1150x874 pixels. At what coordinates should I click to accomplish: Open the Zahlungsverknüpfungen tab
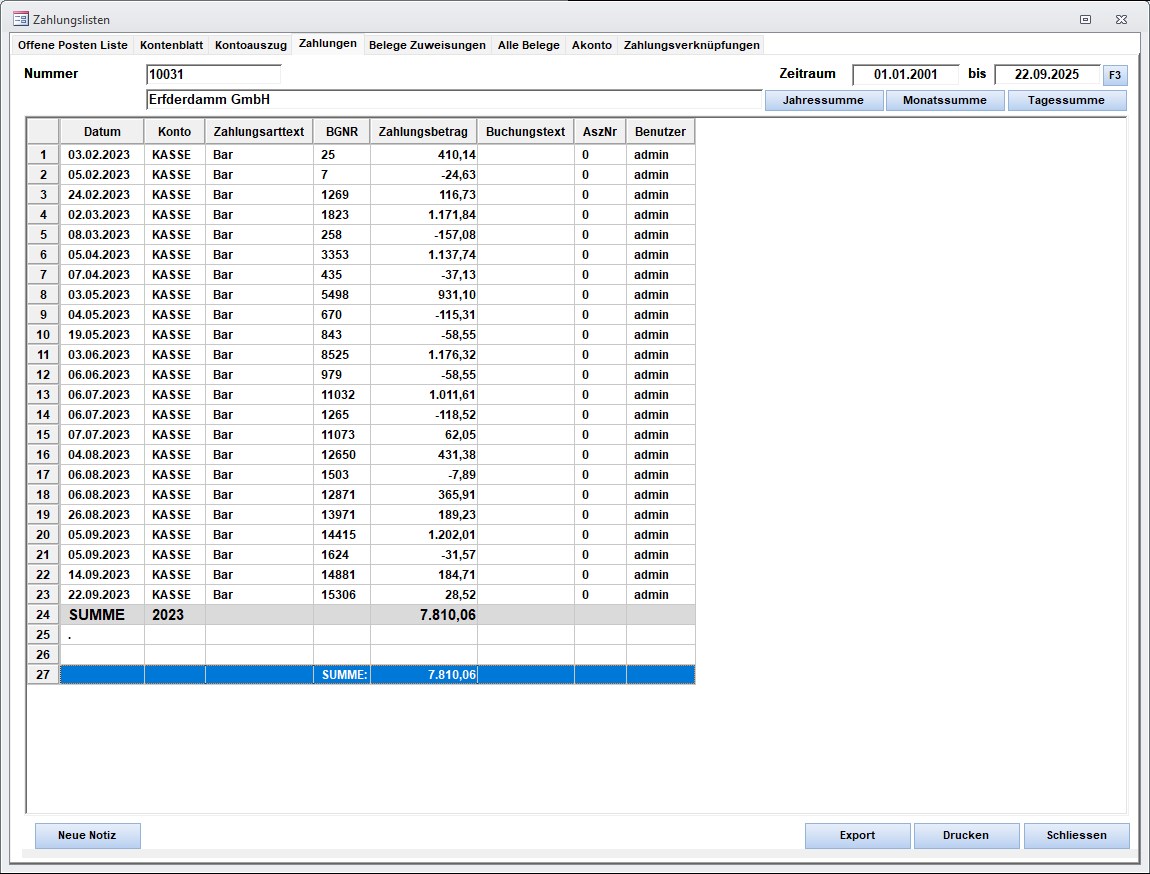691,45
